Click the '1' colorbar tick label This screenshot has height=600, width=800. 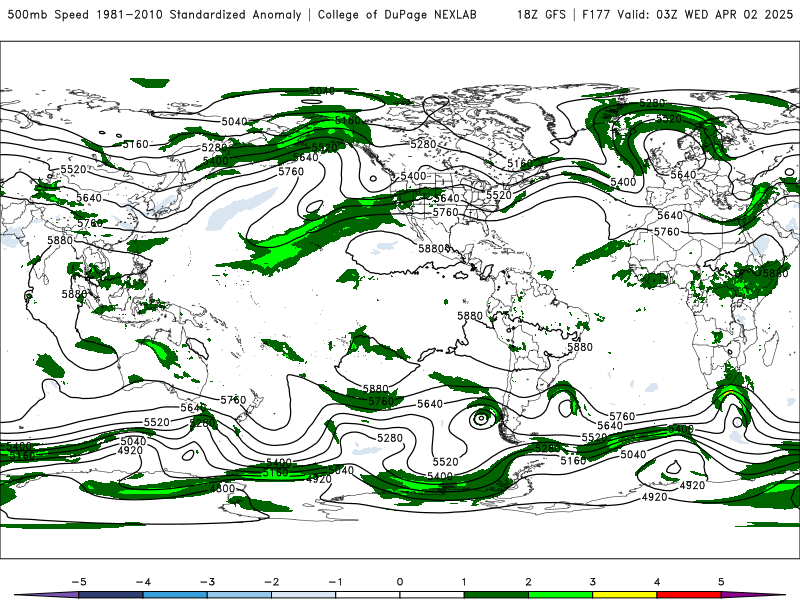(x=464, y=582)
